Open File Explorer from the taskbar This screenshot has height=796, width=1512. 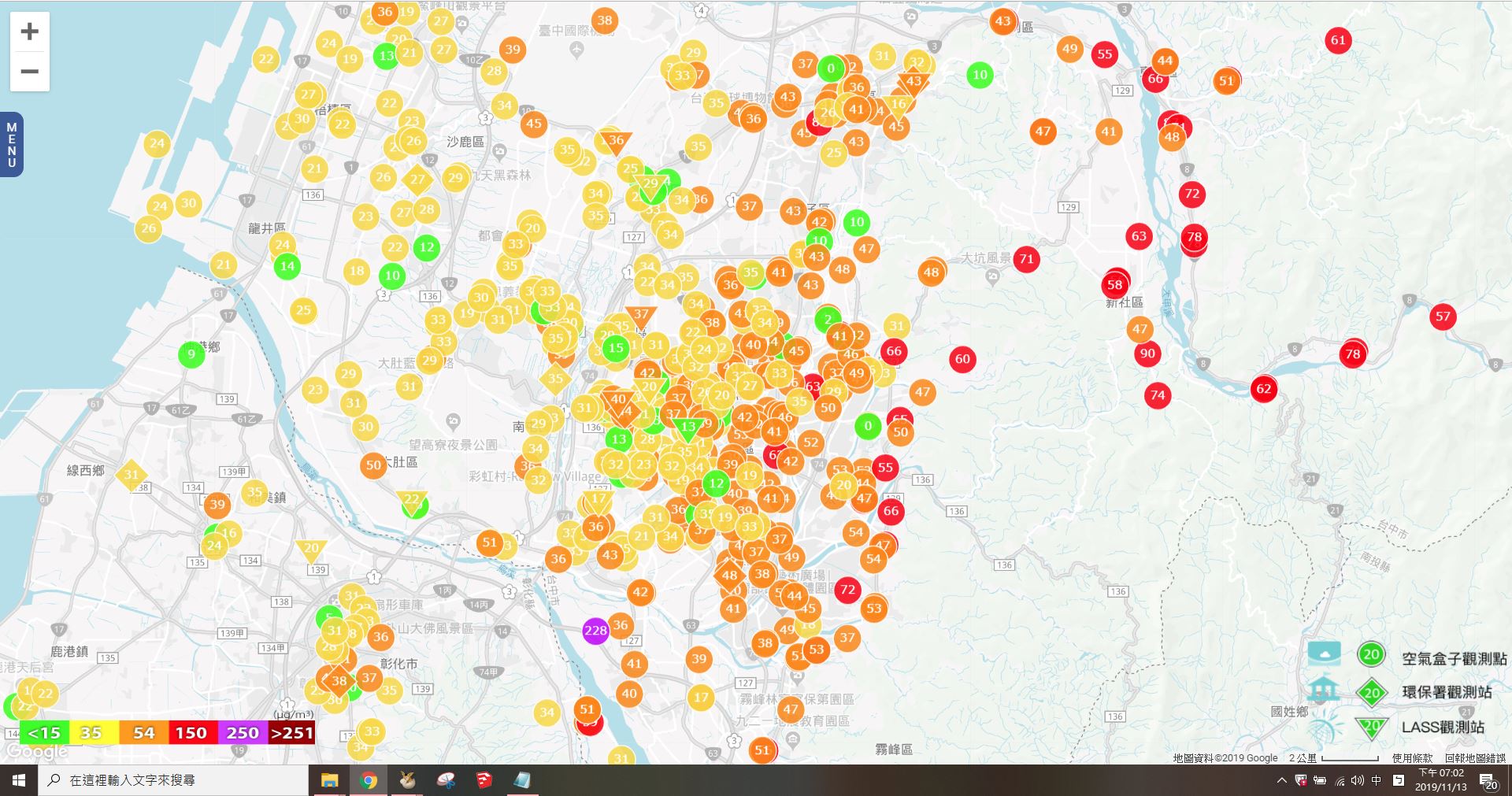point(329,780)
